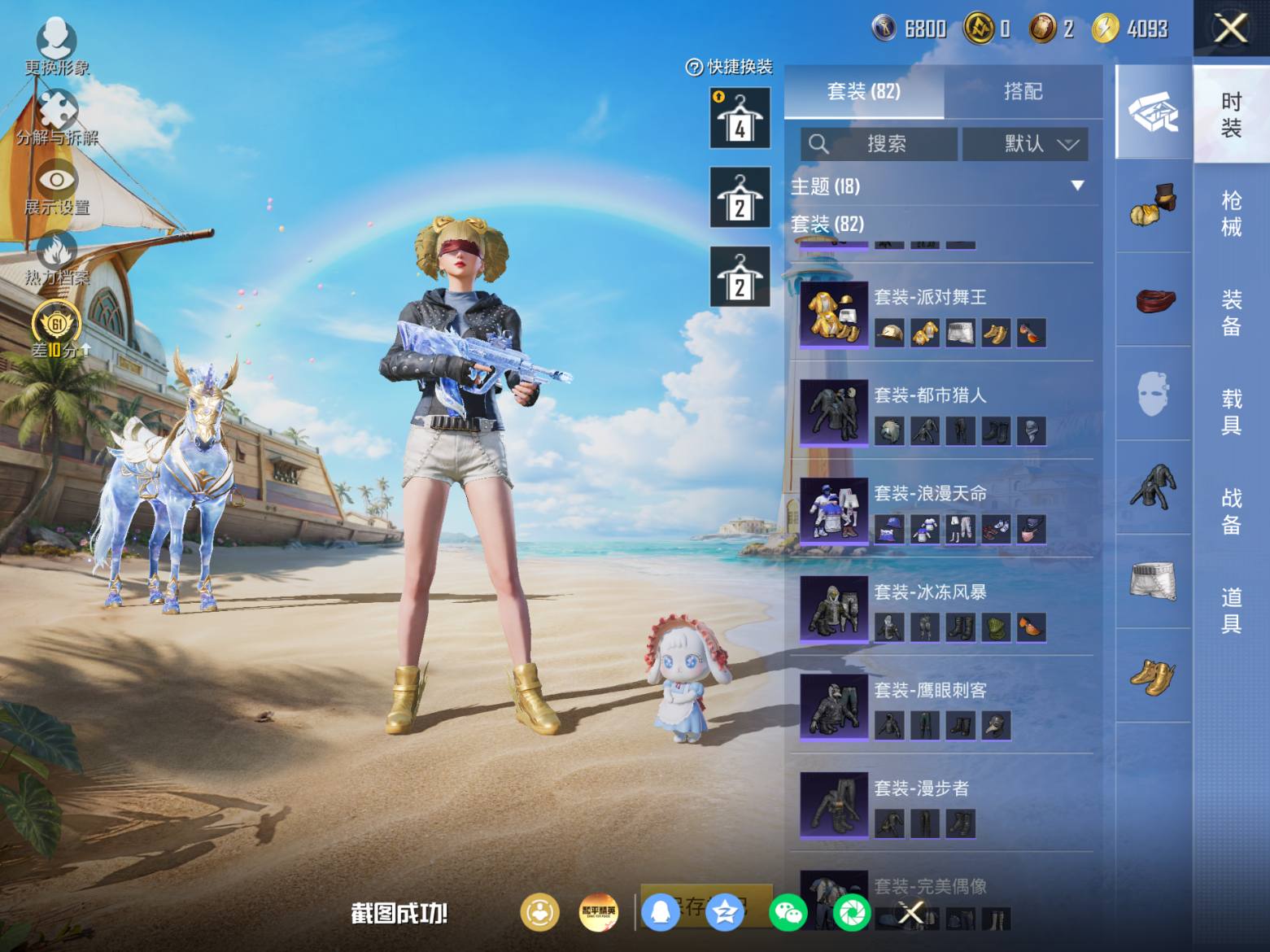Tap the level 61 rank badge
Viewport: 1270px width, 952px height.
56,324
